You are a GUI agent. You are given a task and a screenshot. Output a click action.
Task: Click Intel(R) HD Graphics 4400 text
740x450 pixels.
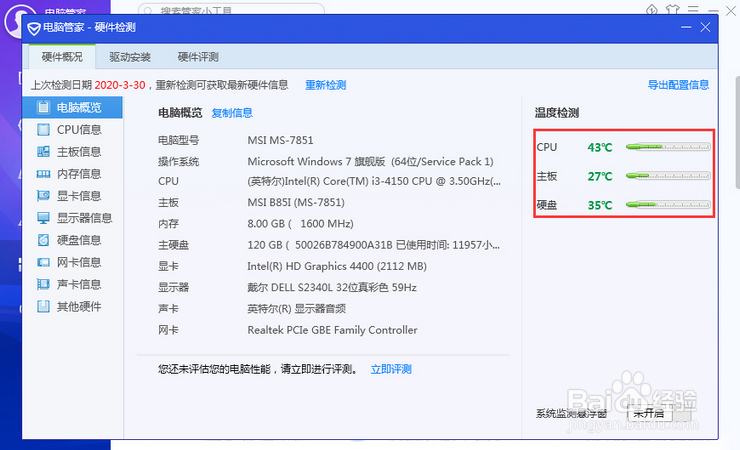[337, 266]
